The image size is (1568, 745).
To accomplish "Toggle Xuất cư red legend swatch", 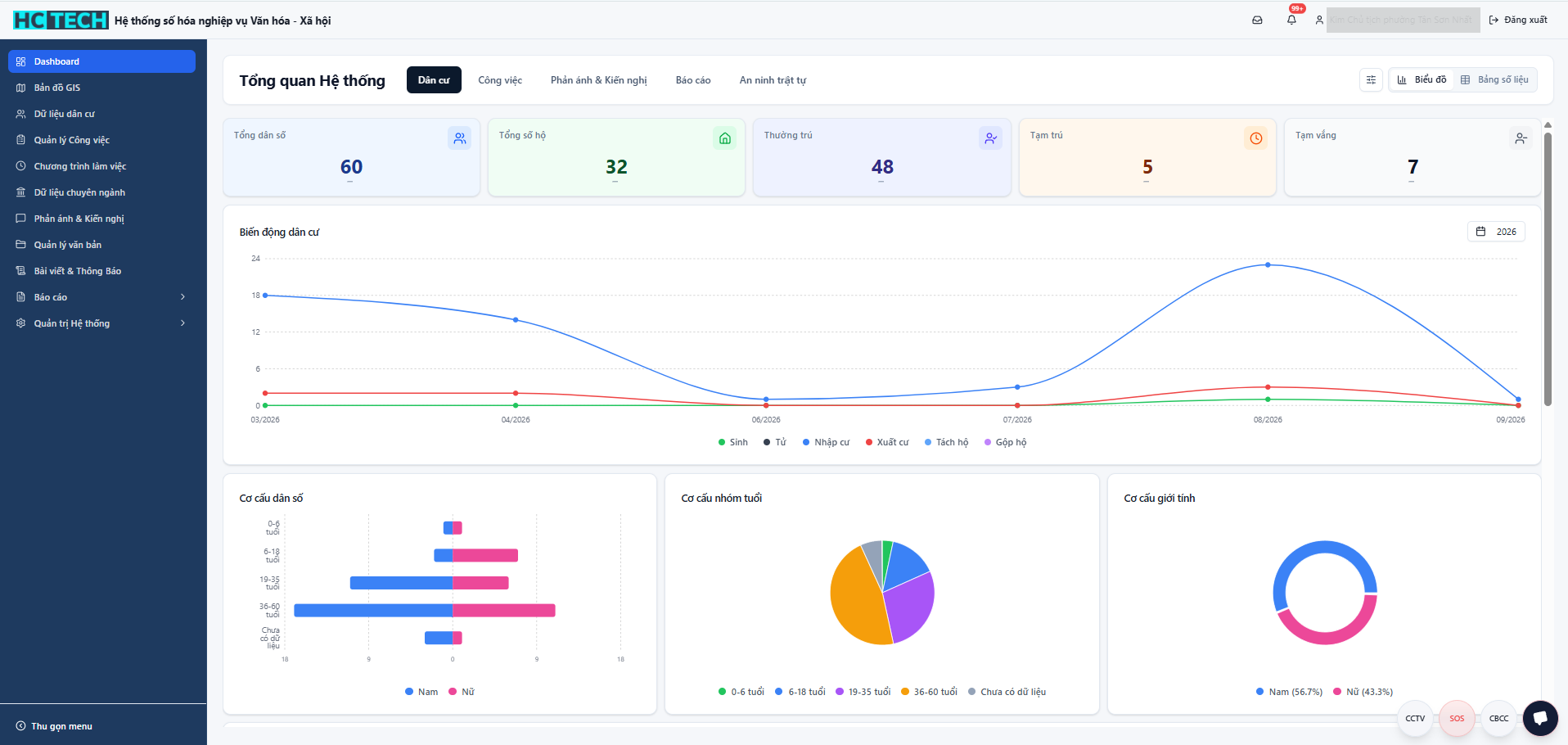I will (x=869, y=442).
